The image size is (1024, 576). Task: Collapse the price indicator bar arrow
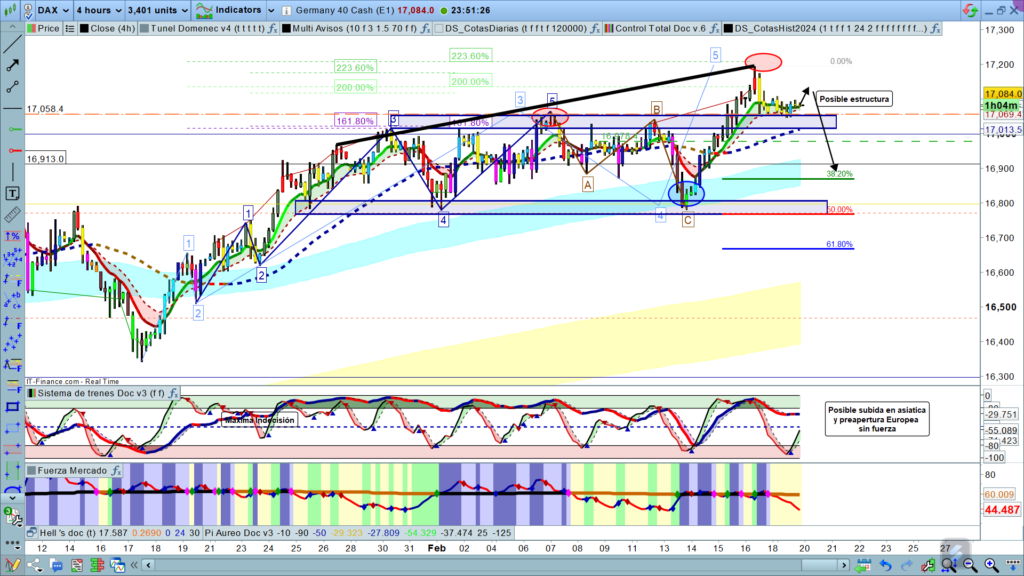coord(14,29)
